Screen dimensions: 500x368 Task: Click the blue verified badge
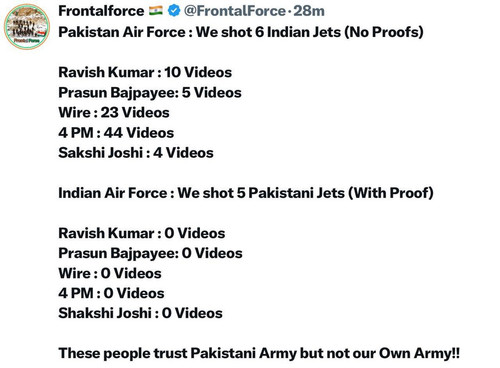pos(174,11)
